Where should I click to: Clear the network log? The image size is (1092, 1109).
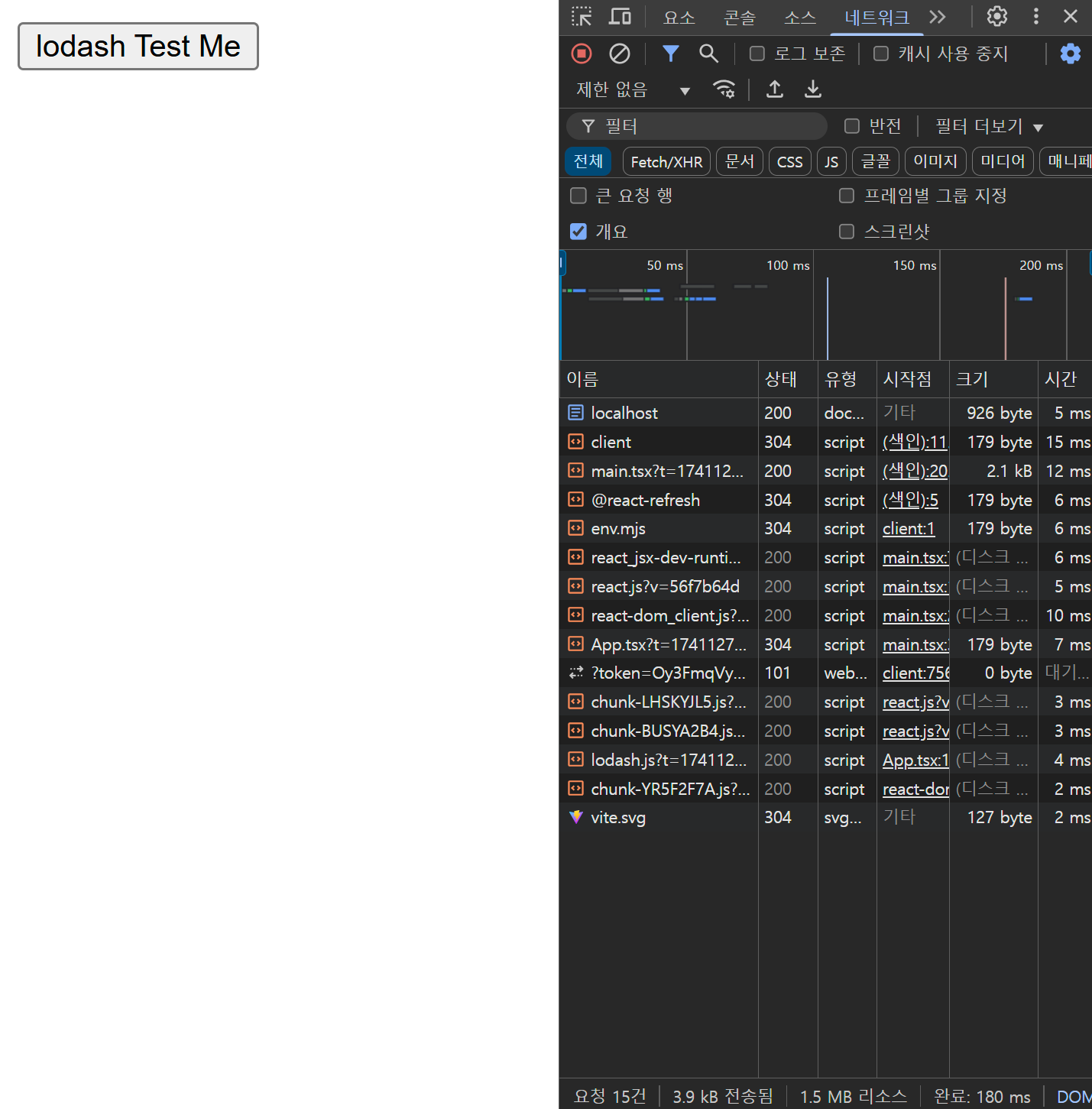pyautogui.click(x=620, y=54)
